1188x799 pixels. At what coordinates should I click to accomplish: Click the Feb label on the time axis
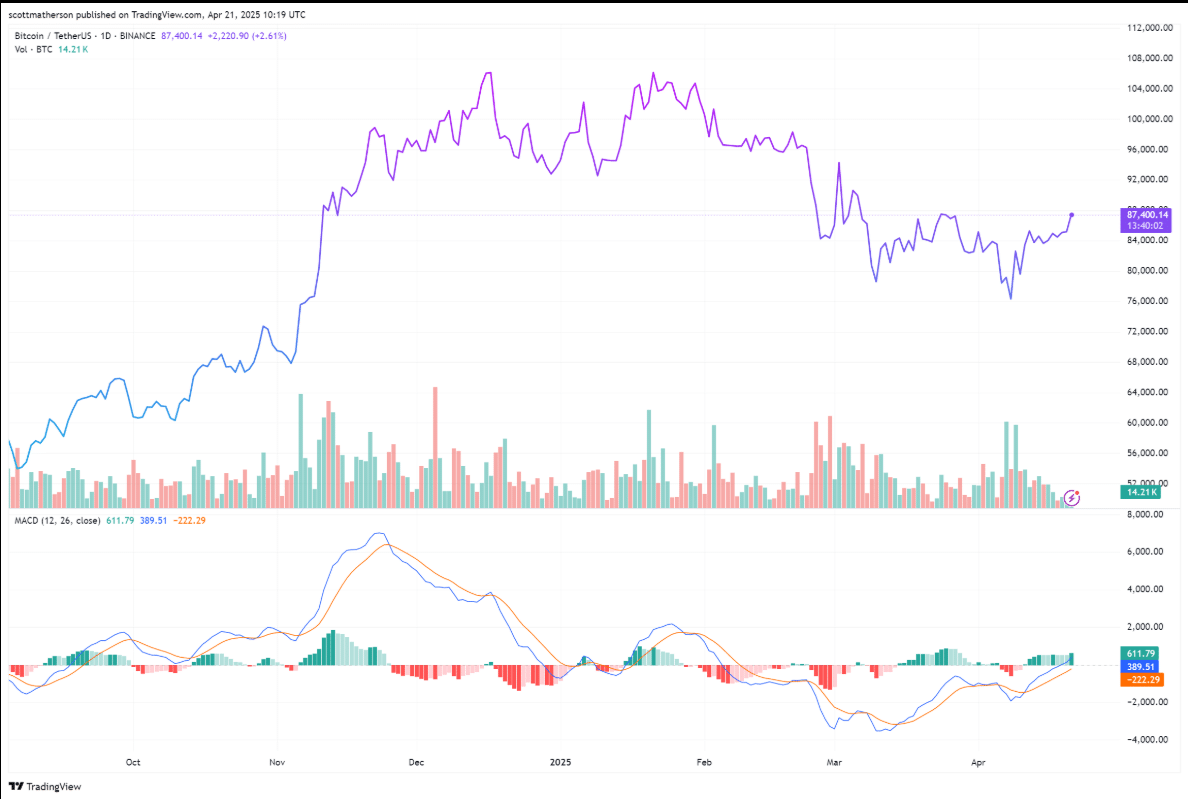[704, 761]
